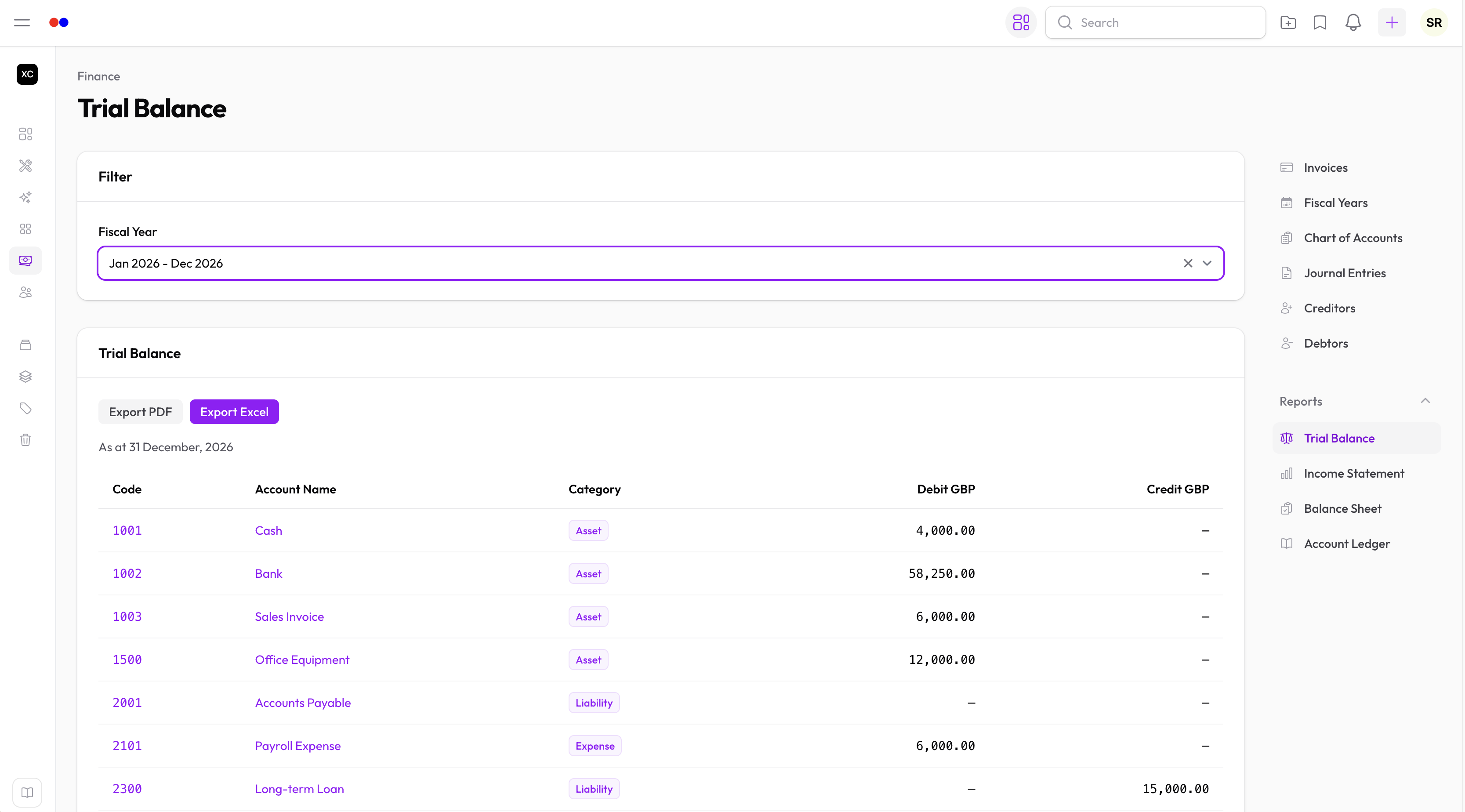
Task: Open the Cash account link
Action: point(268,530)
